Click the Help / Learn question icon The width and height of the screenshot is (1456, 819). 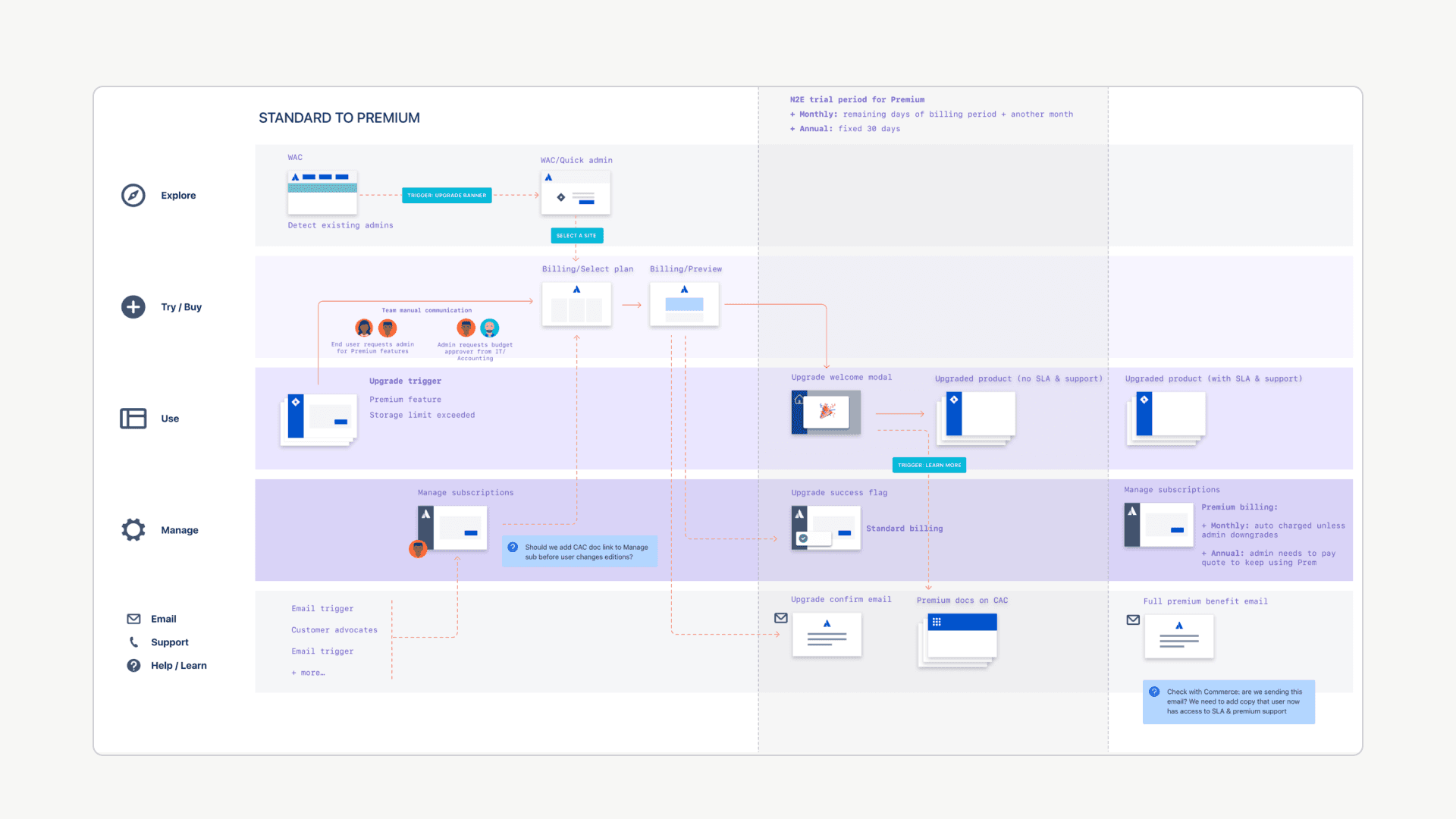point(133,666)
